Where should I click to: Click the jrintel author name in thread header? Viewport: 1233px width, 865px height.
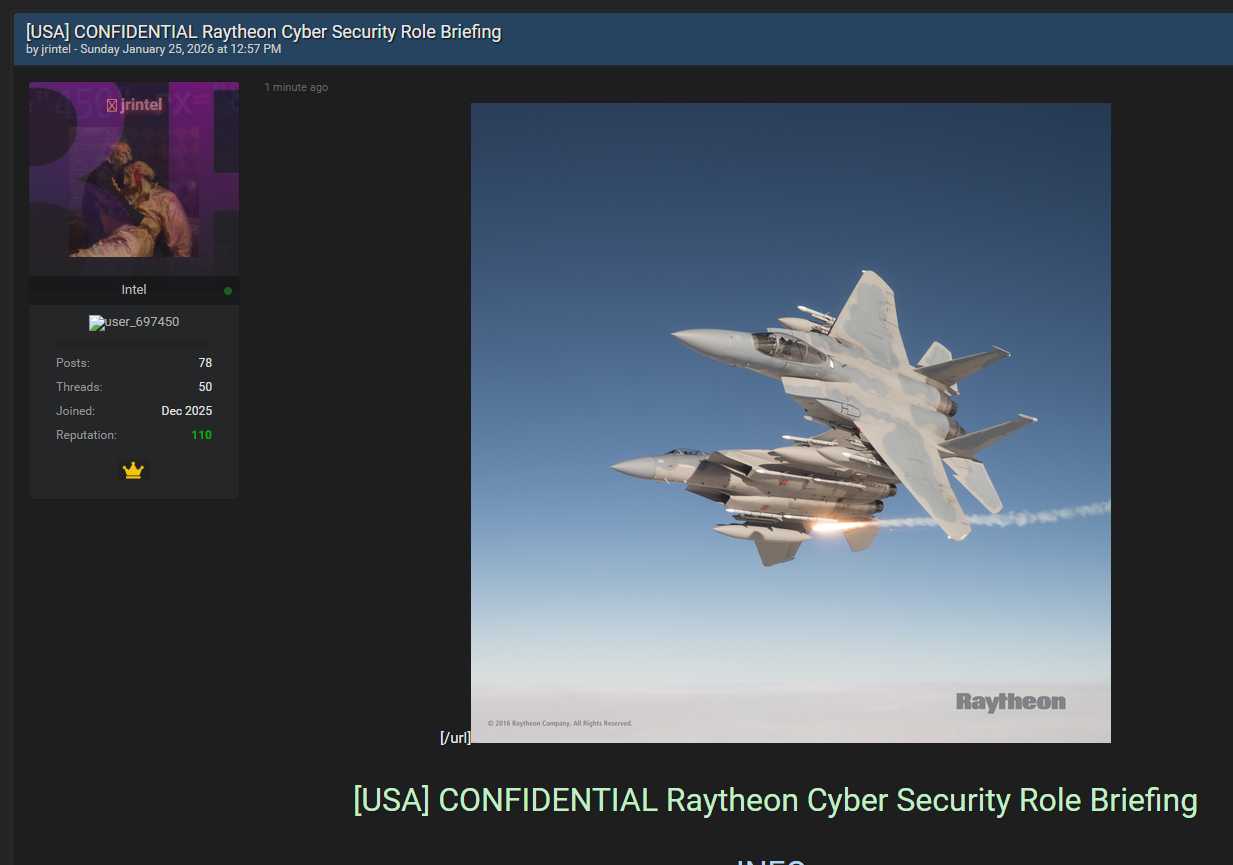coord(56,49)
